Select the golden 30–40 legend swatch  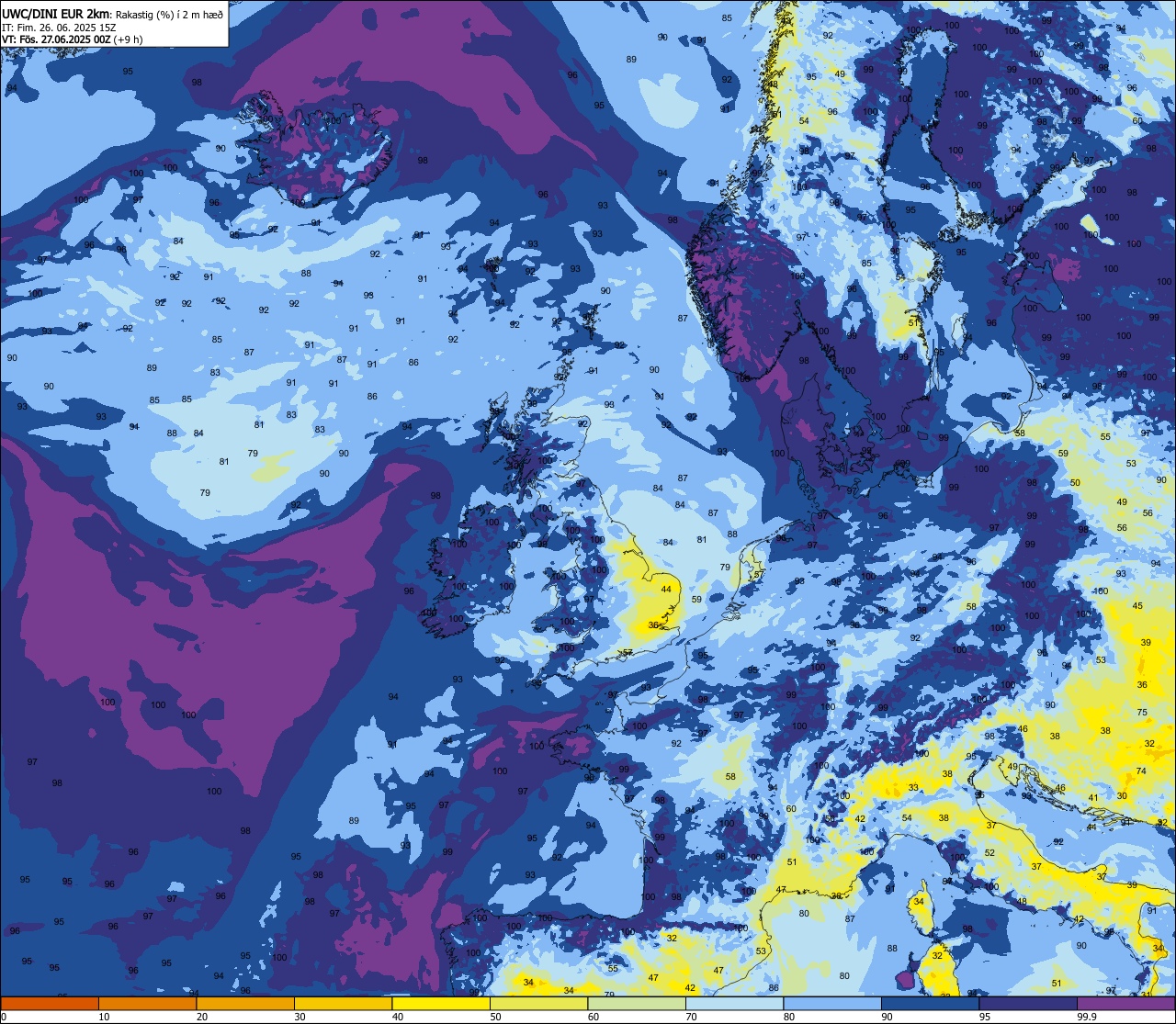(343, 1004)
